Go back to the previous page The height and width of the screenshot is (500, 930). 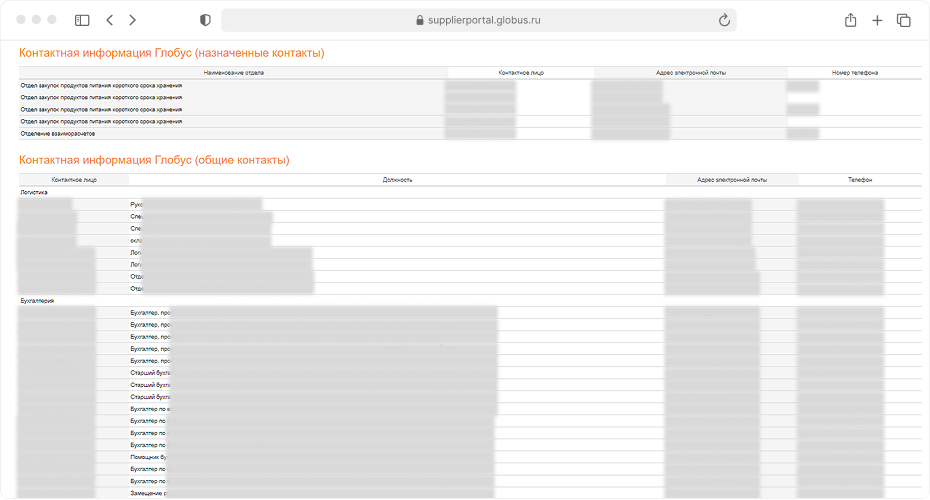tap(110, 20)
